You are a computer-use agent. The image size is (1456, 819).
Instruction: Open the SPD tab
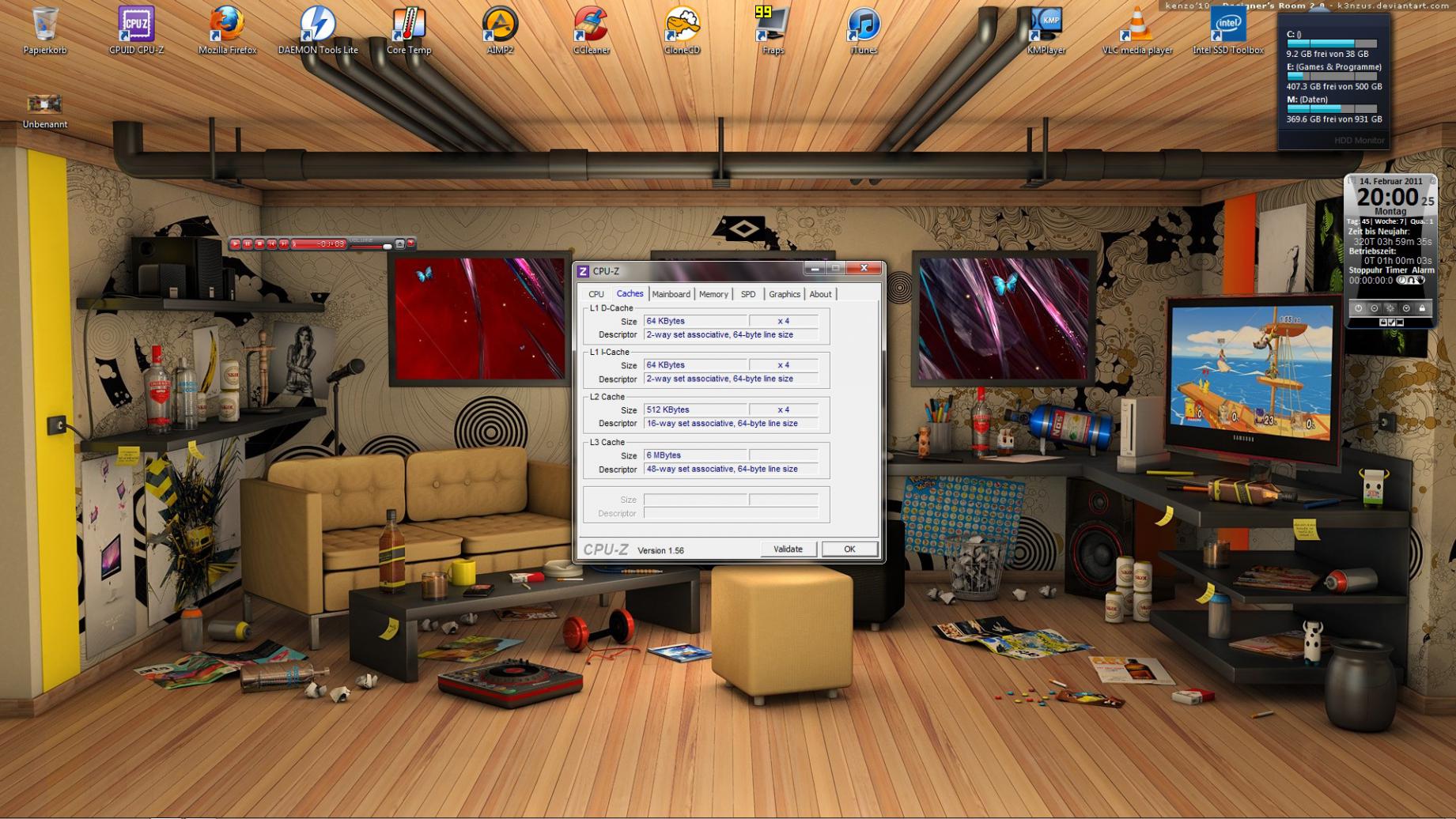coord(748,294)
